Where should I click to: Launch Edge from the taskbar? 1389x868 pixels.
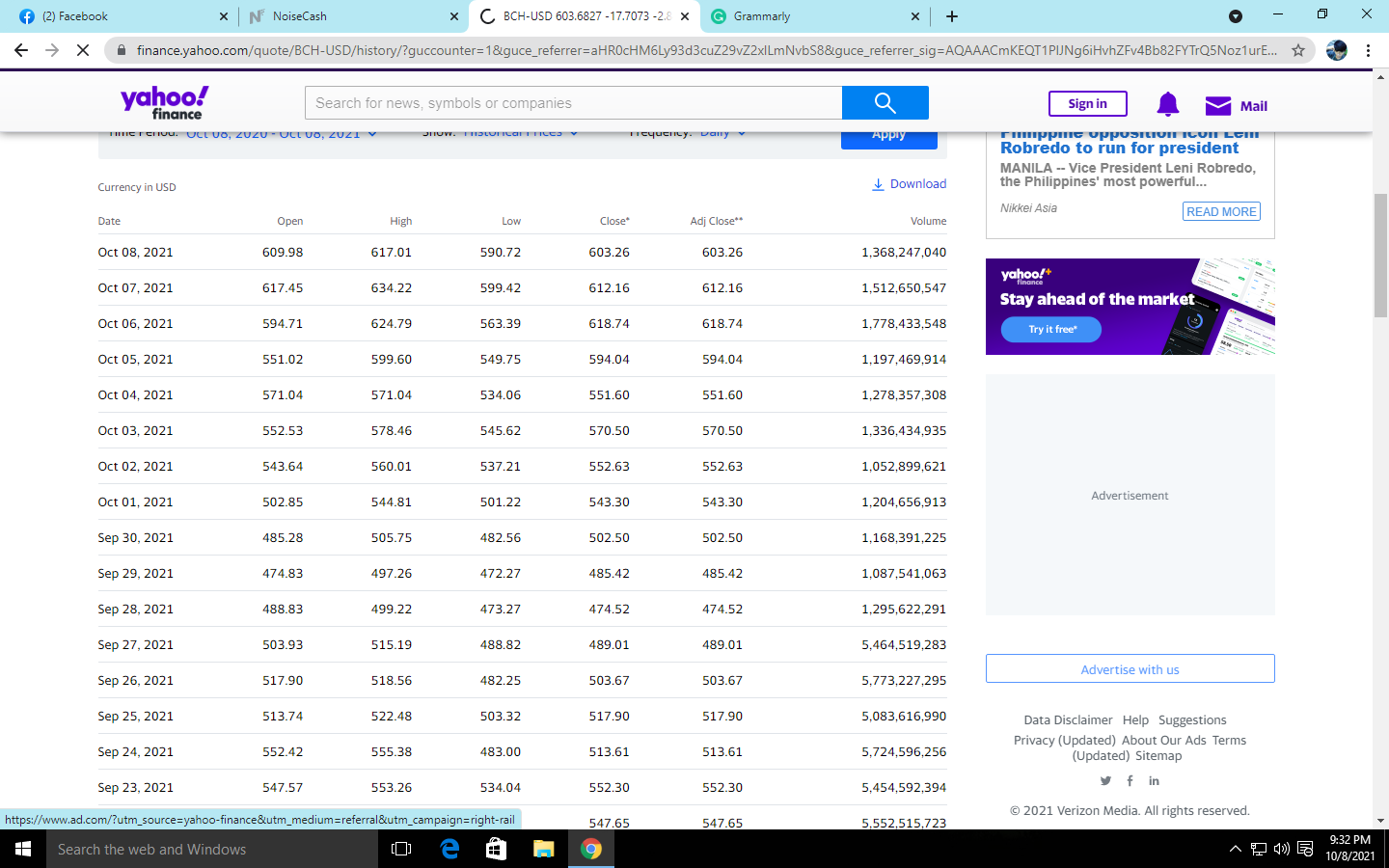[x=449, y=849]
